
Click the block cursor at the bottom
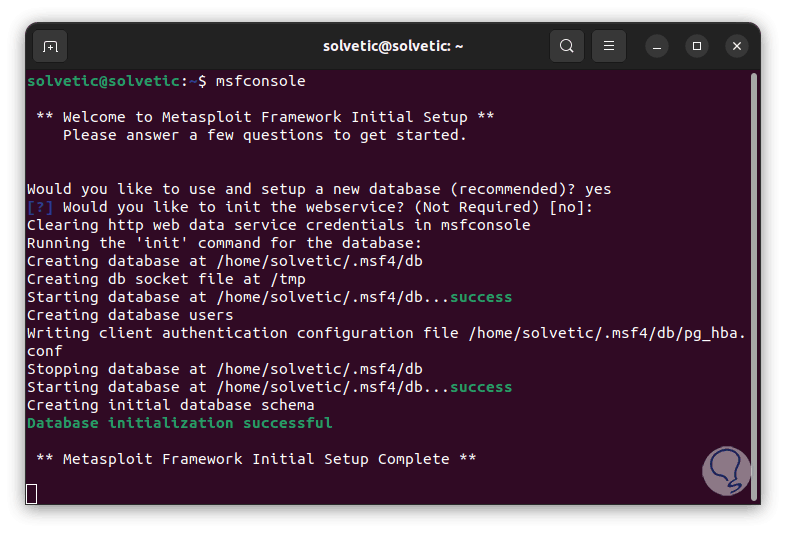click(32, 492)
